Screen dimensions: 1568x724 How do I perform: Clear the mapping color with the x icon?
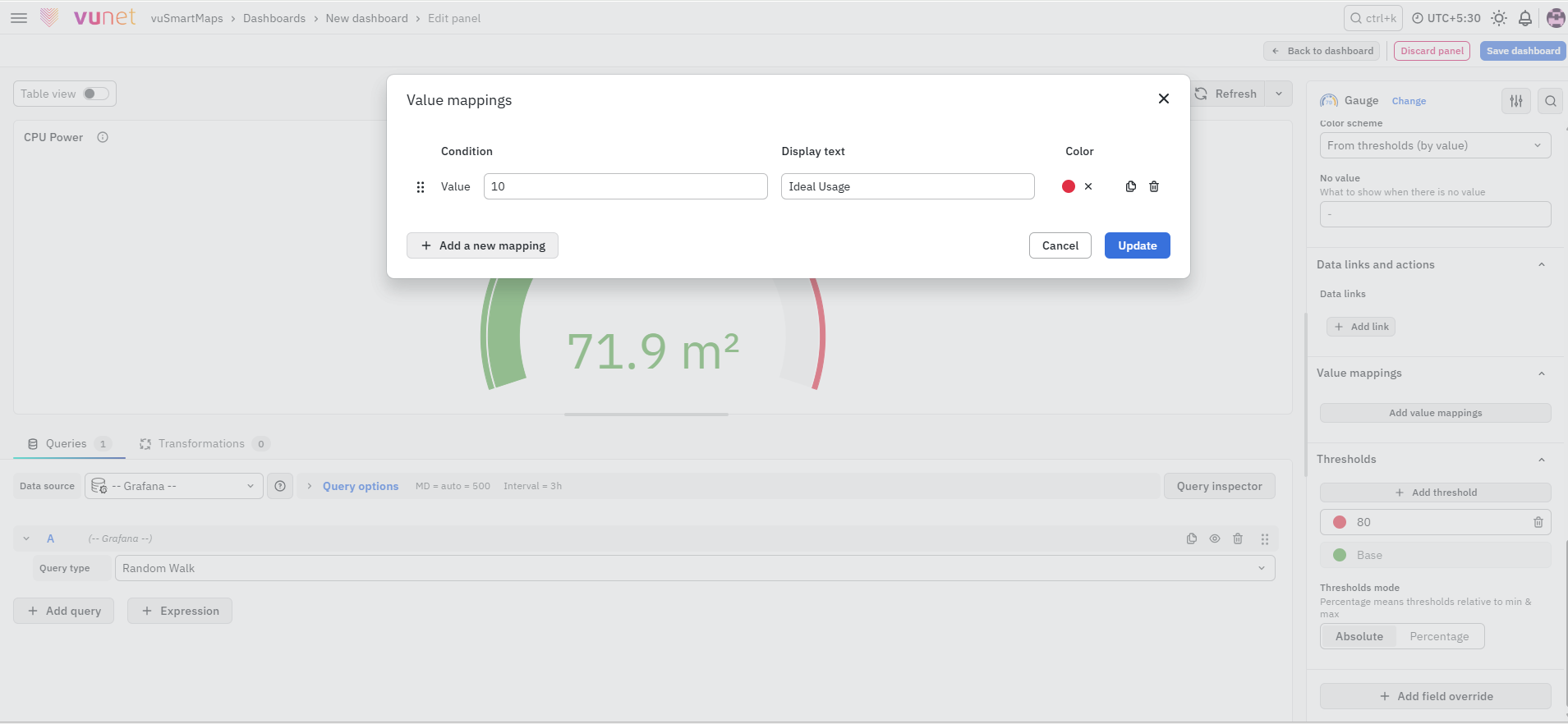(1088, 186)
